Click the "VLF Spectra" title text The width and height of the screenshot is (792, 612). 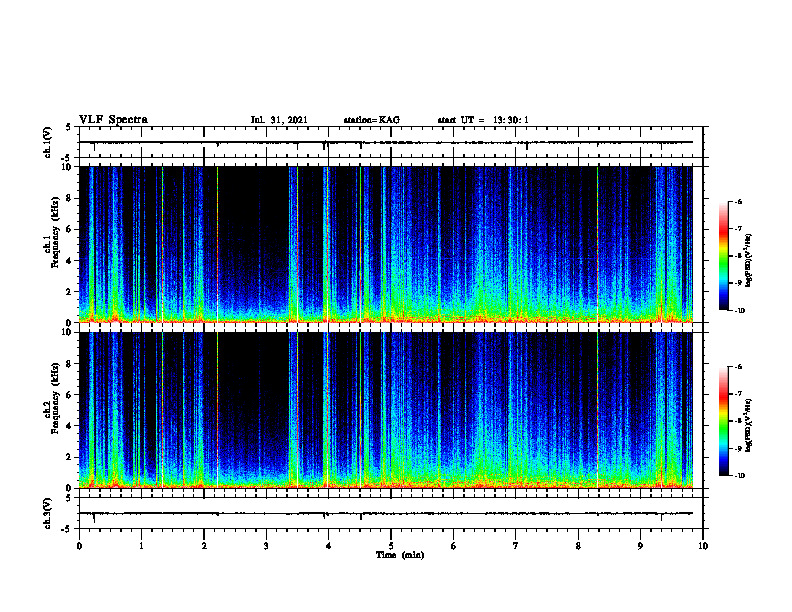[x=114, y=120]
